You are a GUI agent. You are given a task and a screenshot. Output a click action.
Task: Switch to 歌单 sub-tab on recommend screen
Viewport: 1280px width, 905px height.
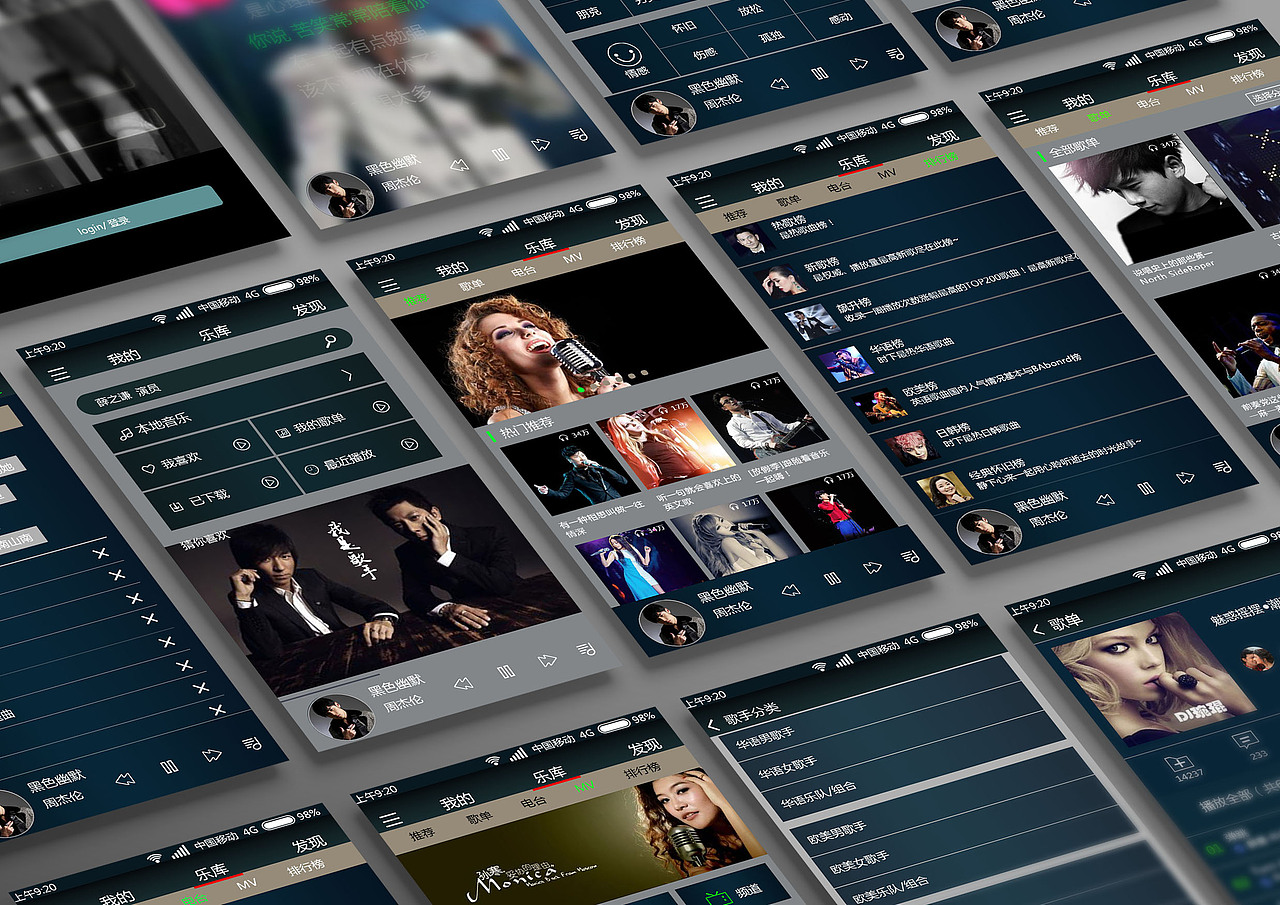tap(471, 285)
